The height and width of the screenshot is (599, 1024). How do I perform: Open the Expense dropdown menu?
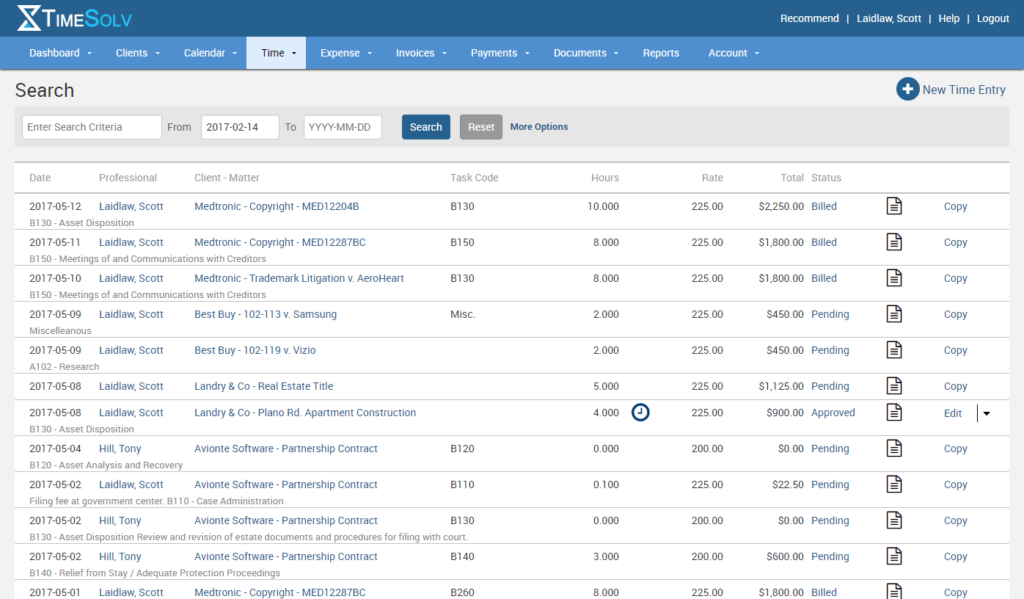click(x=345, y=52)
